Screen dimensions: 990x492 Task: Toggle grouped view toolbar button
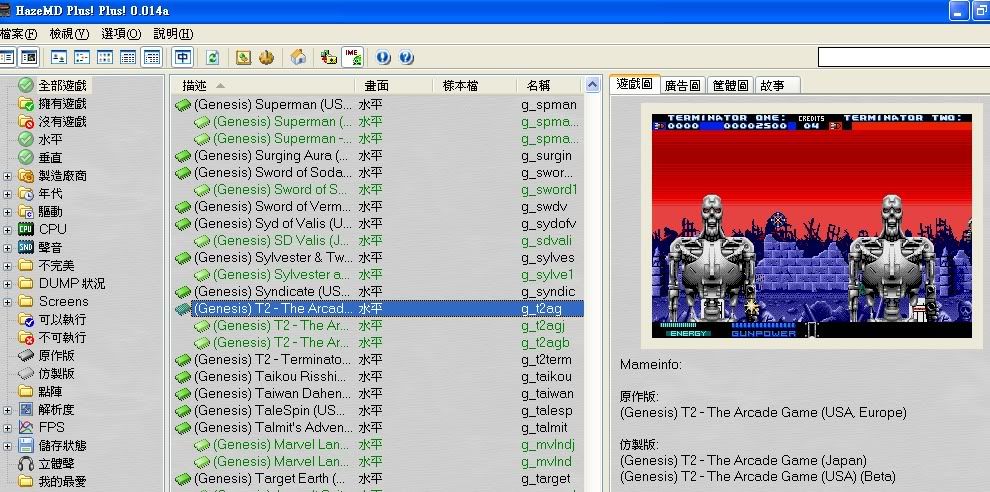click(152, 57)
